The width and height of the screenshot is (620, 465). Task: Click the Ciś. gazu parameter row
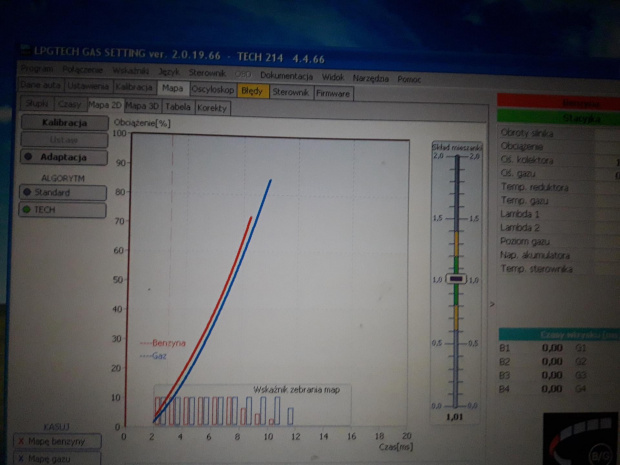click(x=558, y=174)
